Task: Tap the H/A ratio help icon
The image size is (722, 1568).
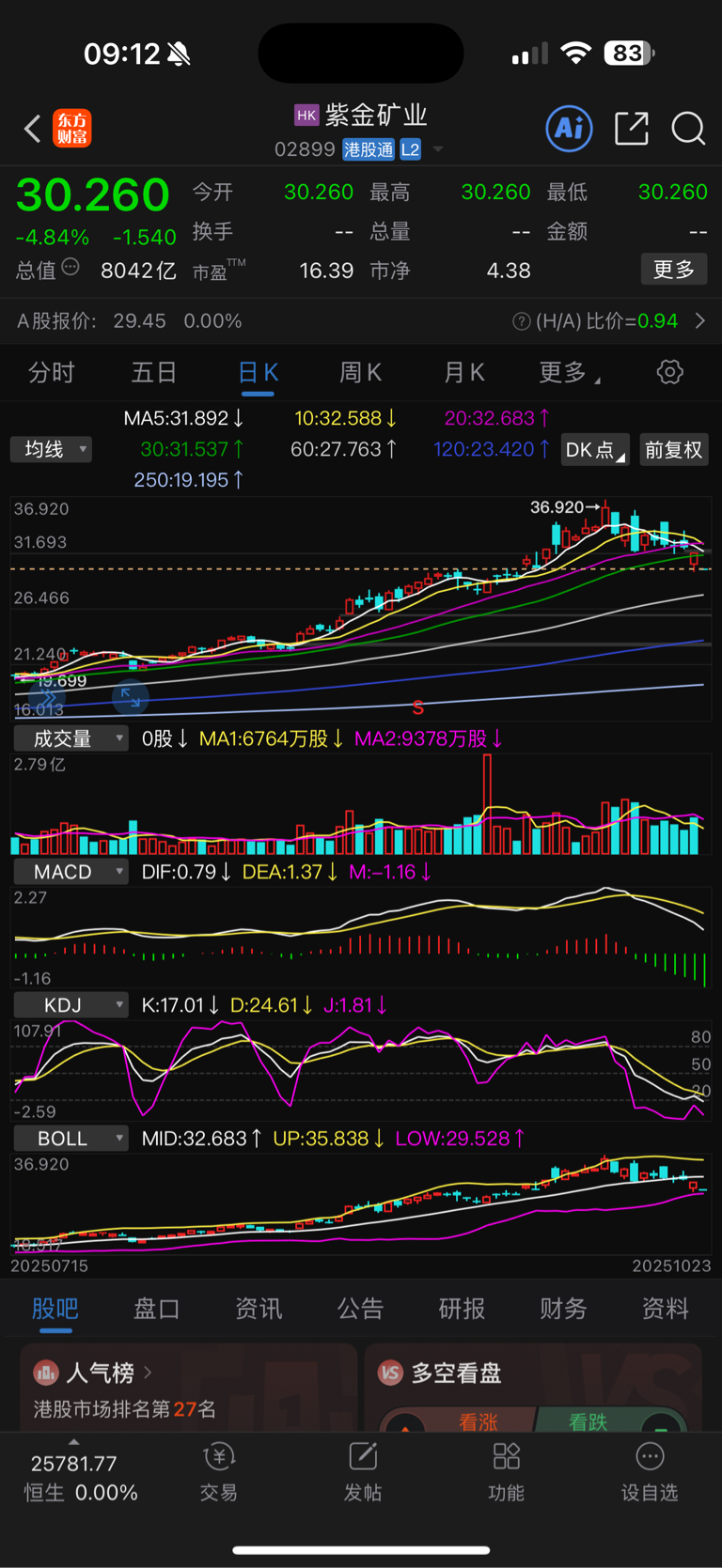Action: pos(521,321)
